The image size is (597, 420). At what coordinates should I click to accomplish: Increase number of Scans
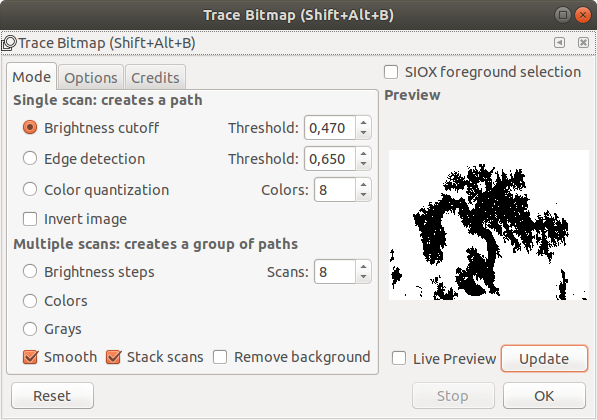tap(364, 267)
